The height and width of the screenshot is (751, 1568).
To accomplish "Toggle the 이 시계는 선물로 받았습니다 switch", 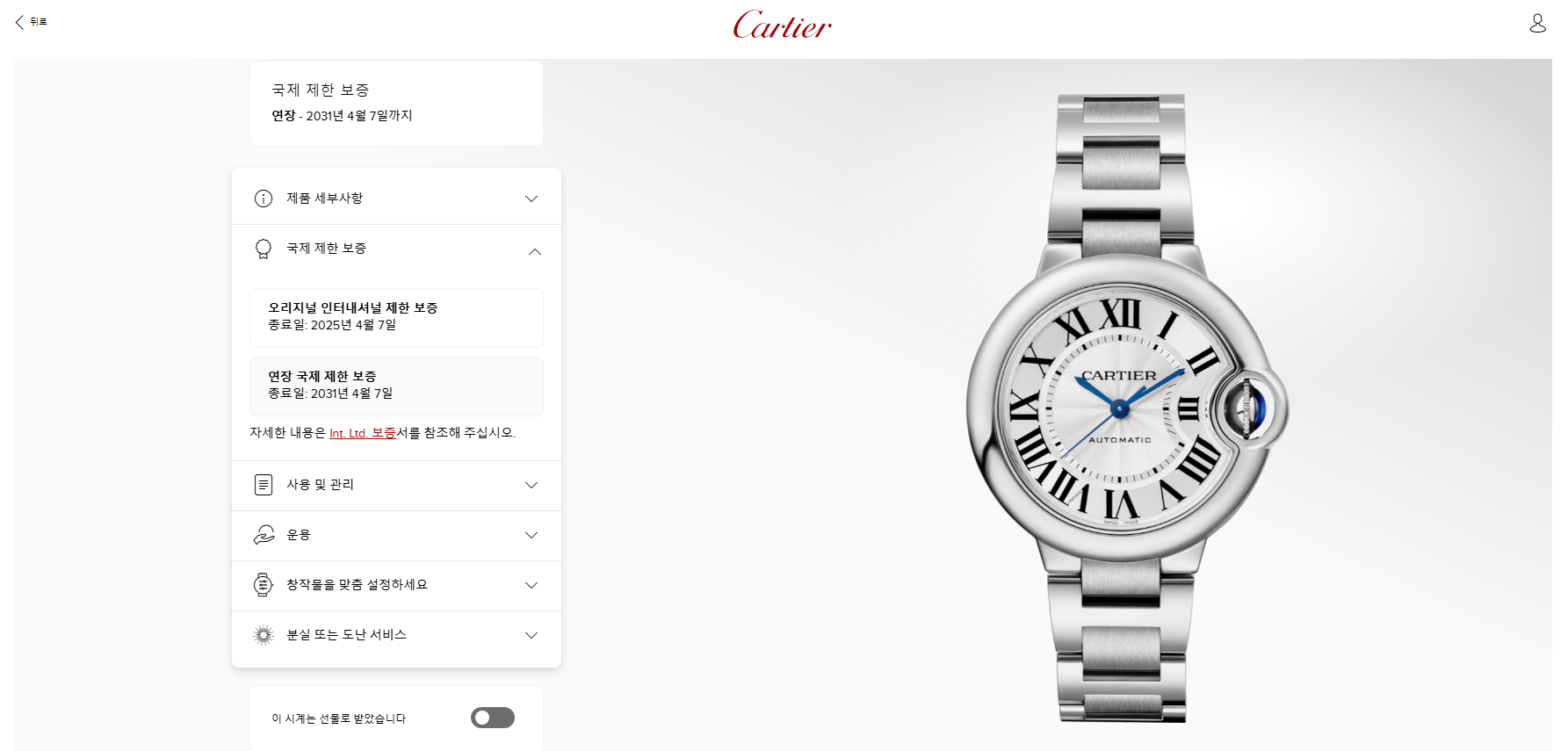I will tap(493, 718).
